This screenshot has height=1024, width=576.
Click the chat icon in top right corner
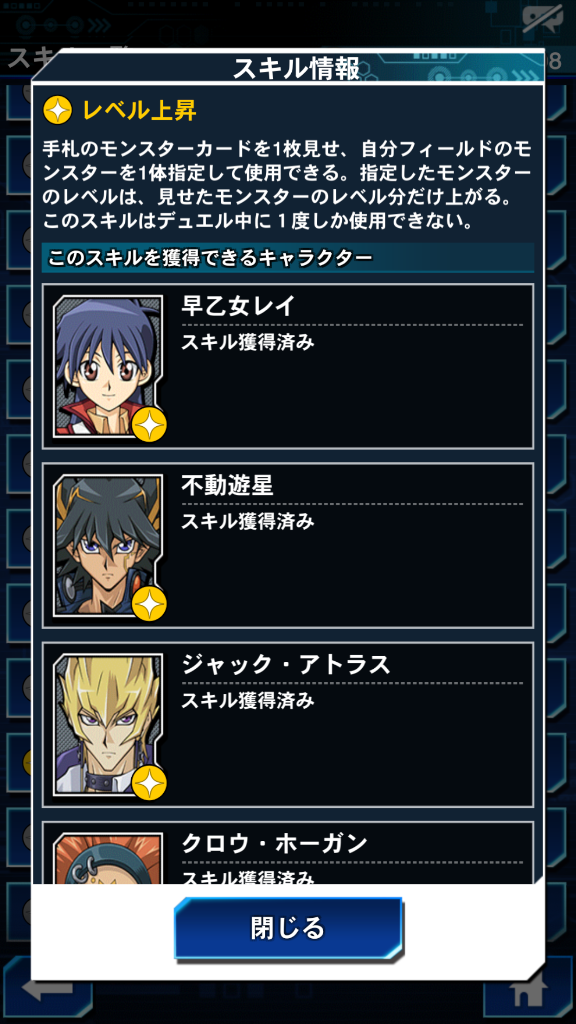542,20
